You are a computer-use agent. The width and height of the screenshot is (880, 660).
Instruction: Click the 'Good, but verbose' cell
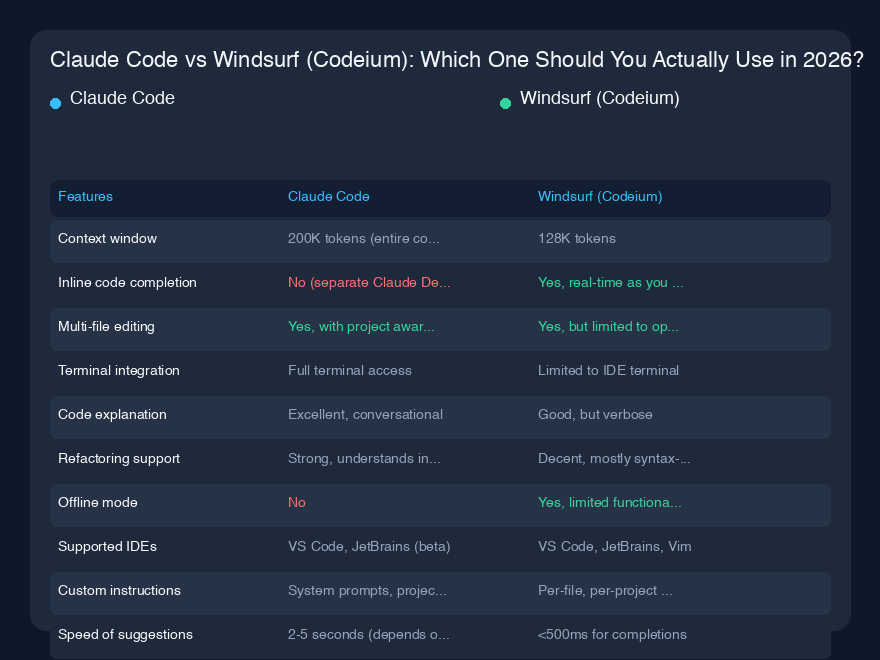click(x=595, y=415)
